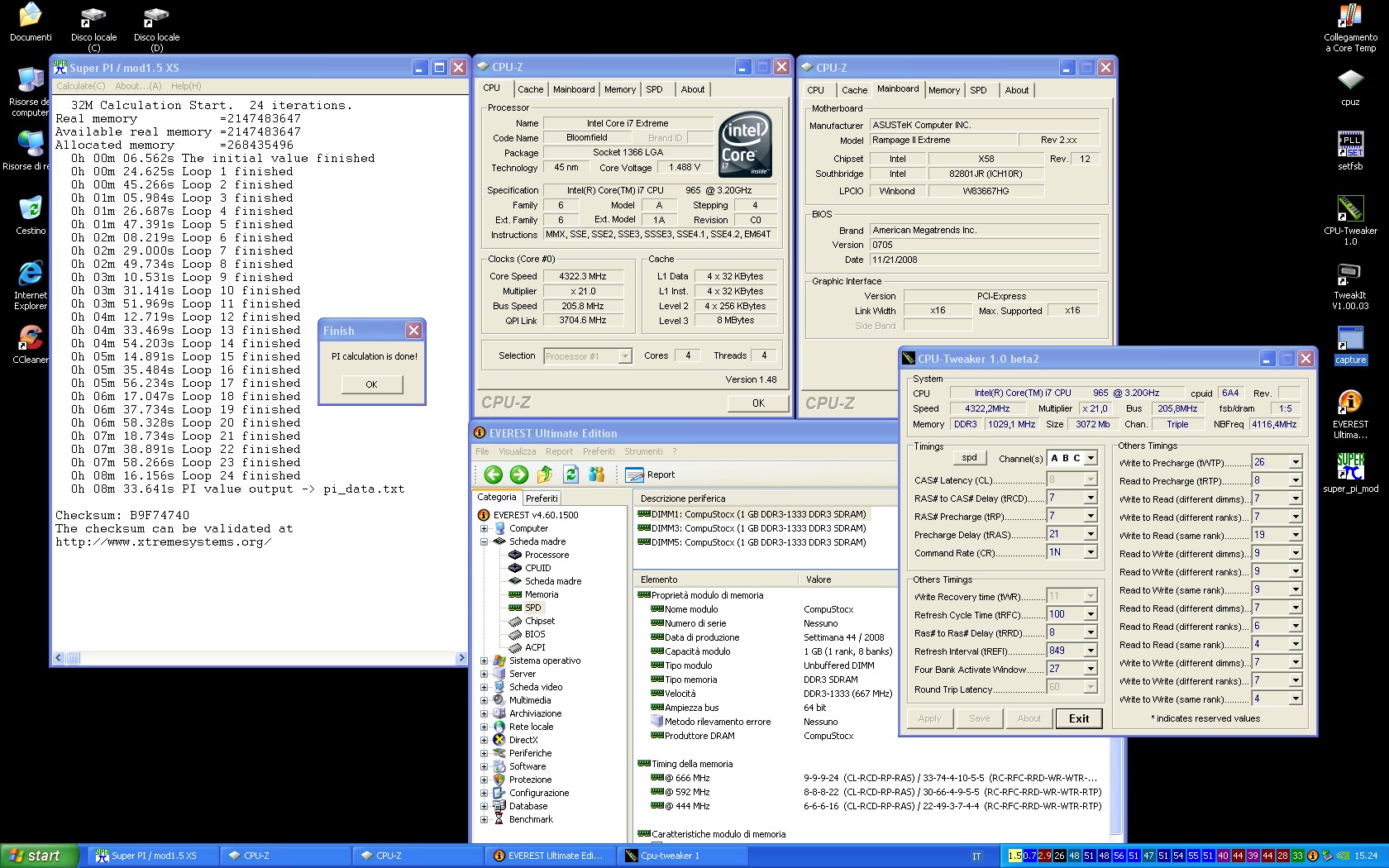Select DIMM3 CompuStocx device row
The height and width of the screenshot is (868, 1389).
752,528
